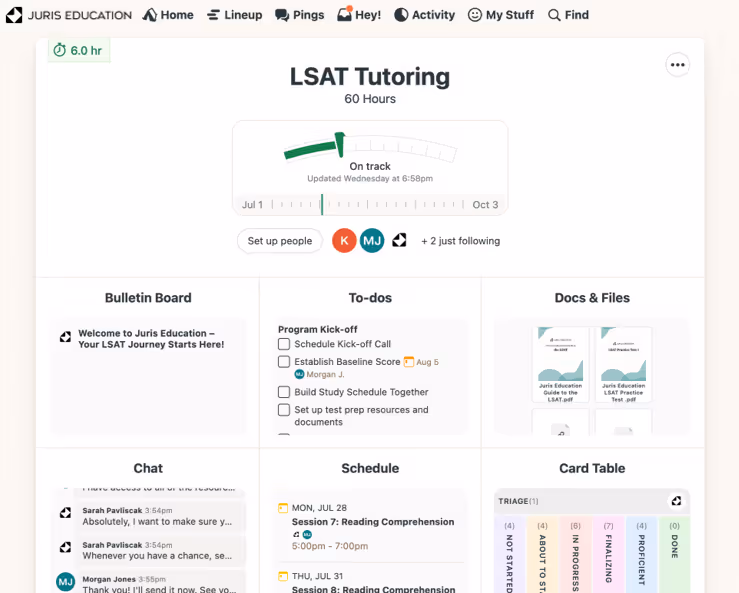Open the Home menu
Image resolution: width=739 pixels, height=593 pixels.
(168, 15)
